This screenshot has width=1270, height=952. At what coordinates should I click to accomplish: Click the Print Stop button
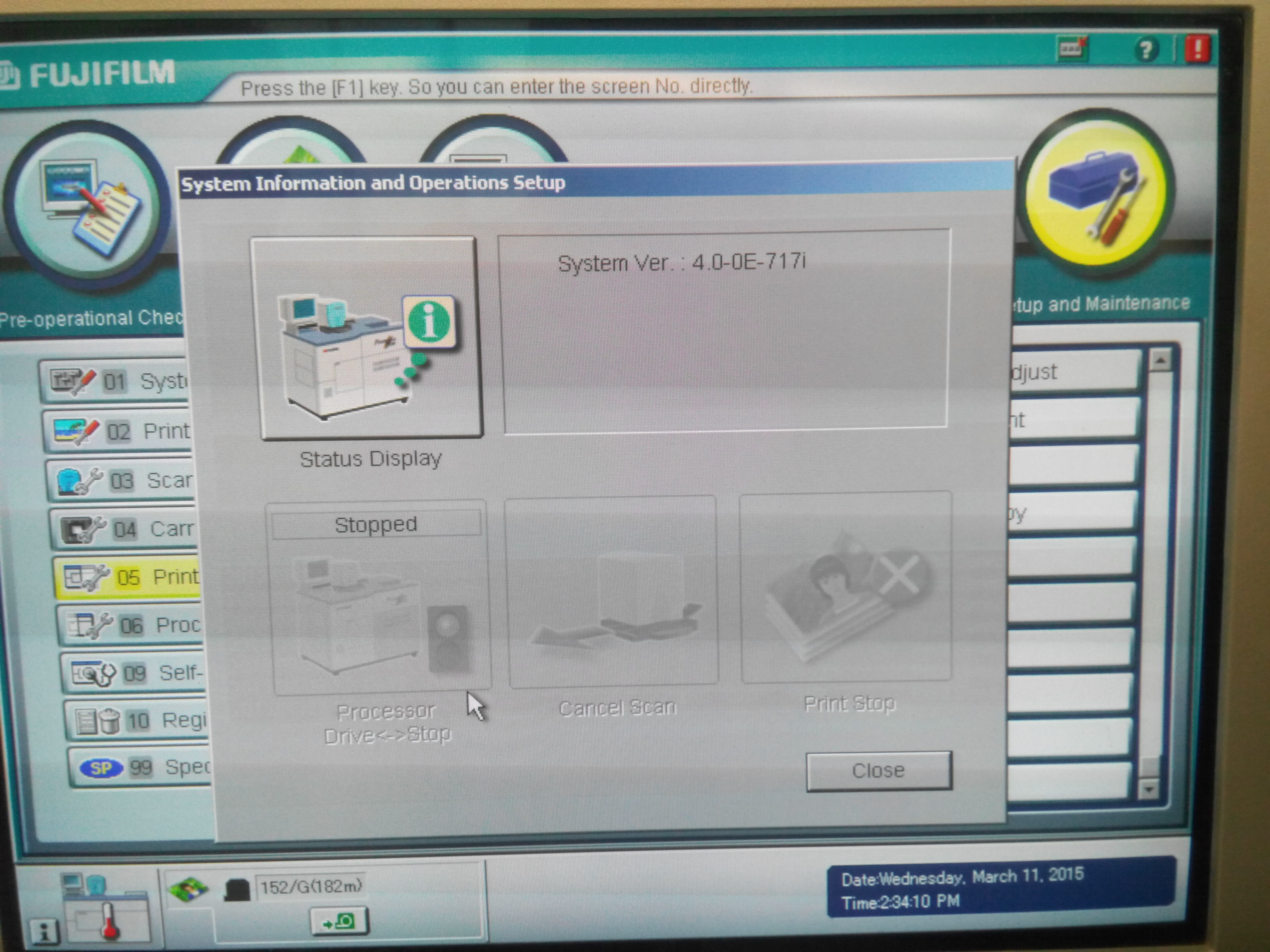tap(846, 587)
